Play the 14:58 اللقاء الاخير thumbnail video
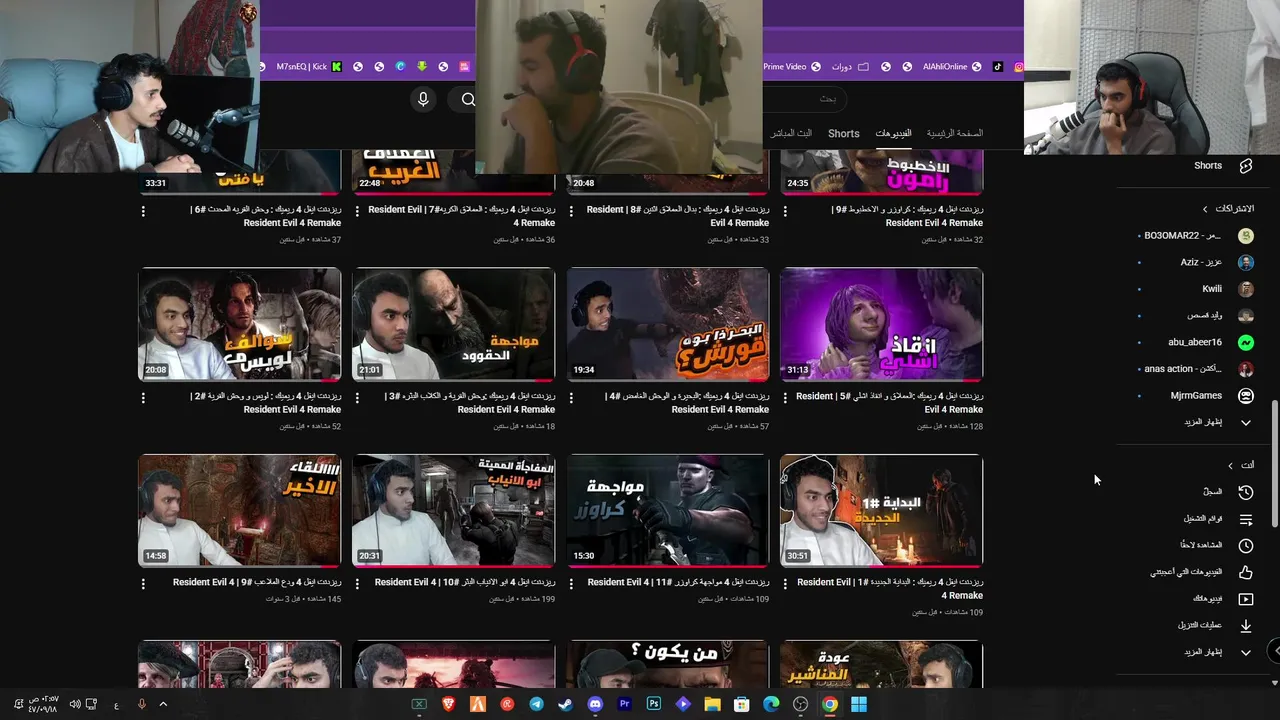Image resolution: width=1280 pixels, height=720 pixels. pyautogui.click(x=240, y=511)
